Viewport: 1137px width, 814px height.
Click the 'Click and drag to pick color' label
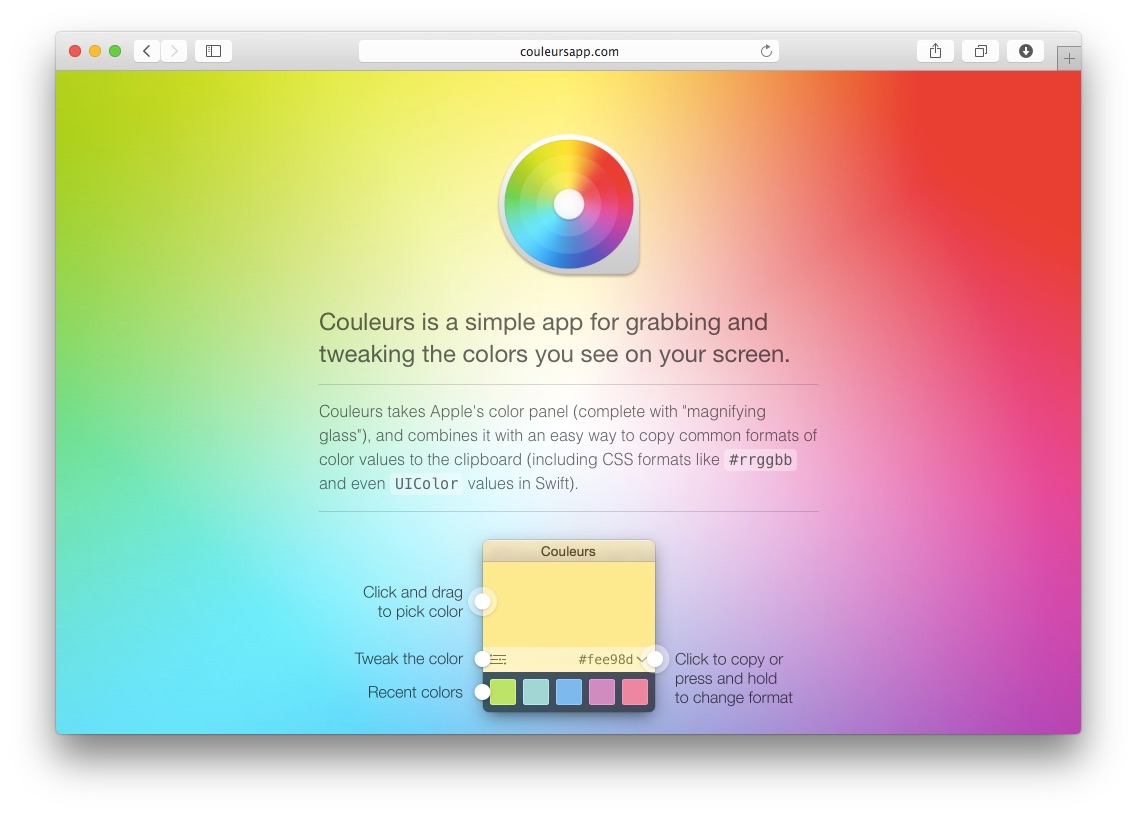pos(413,602)
